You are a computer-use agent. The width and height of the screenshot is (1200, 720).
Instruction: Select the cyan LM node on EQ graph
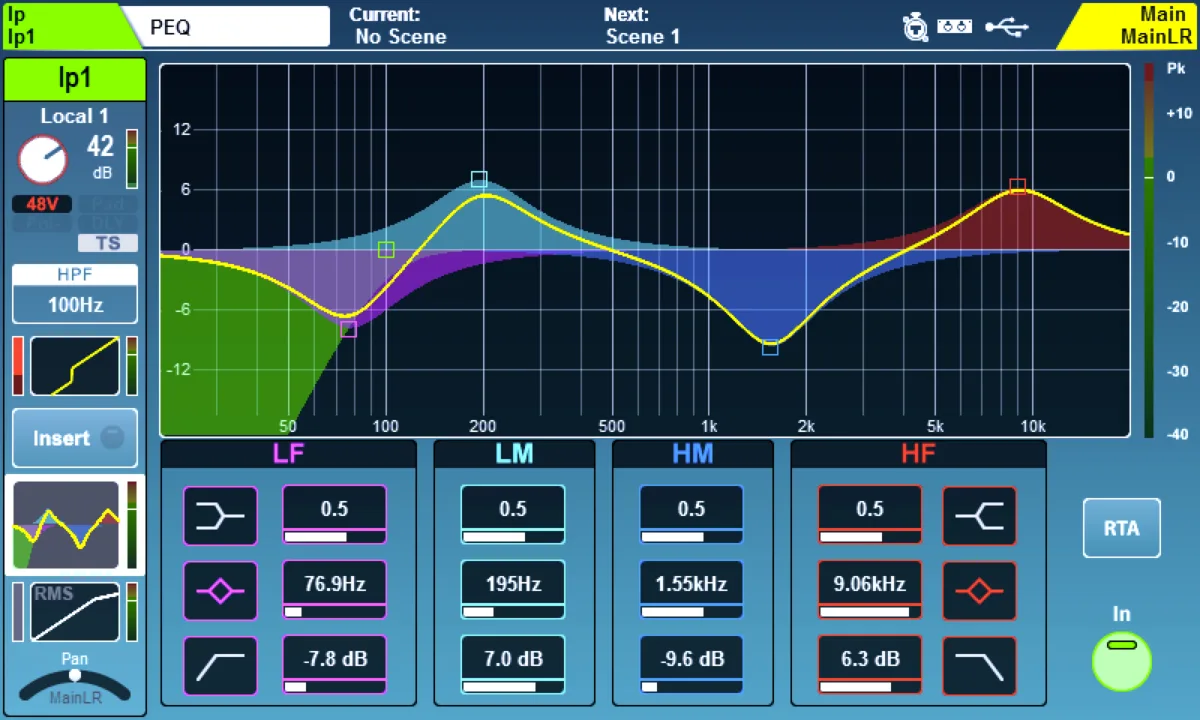(x=479, y=180)
